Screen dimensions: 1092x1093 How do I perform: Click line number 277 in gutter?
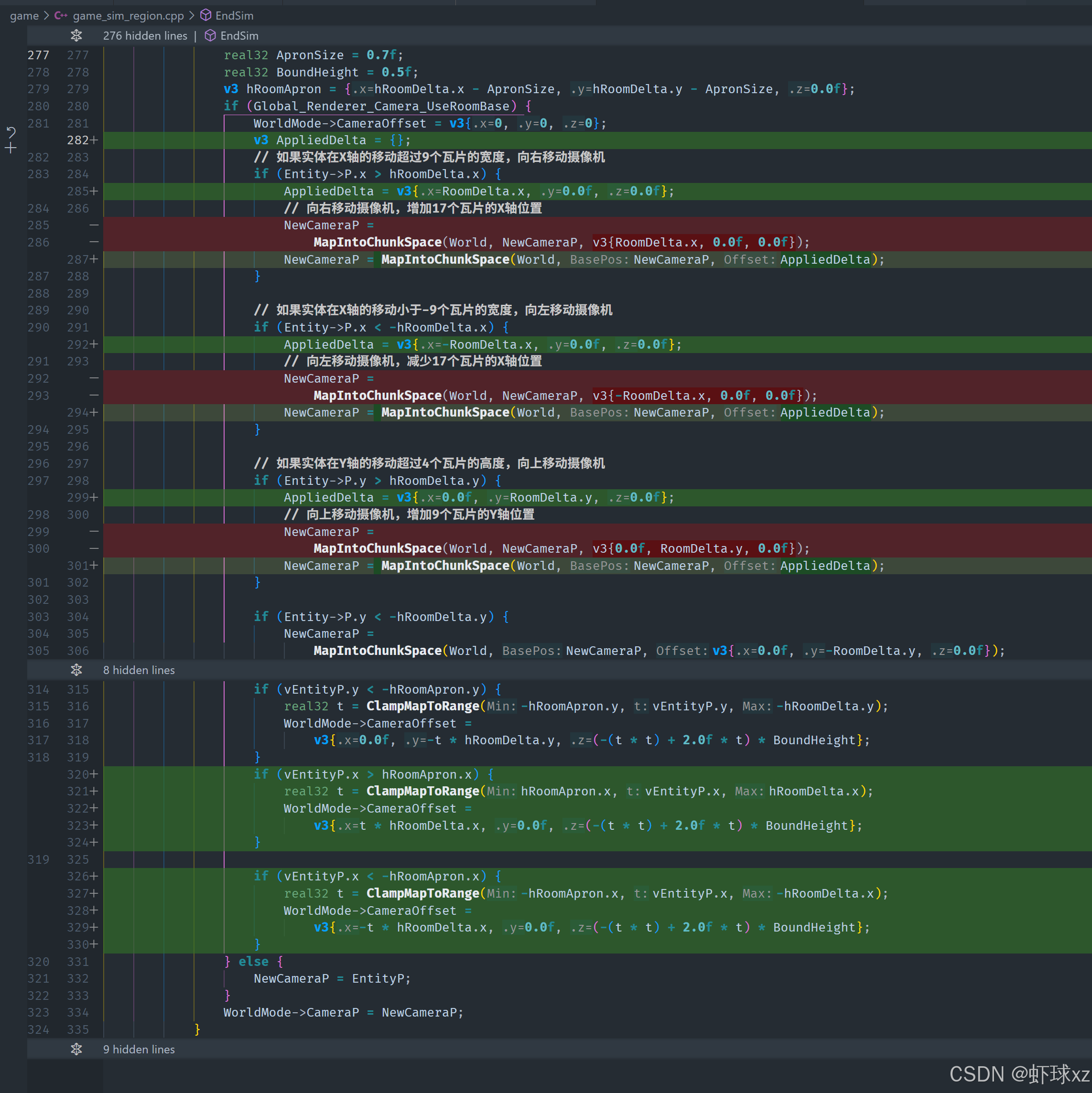coord(39,55)
